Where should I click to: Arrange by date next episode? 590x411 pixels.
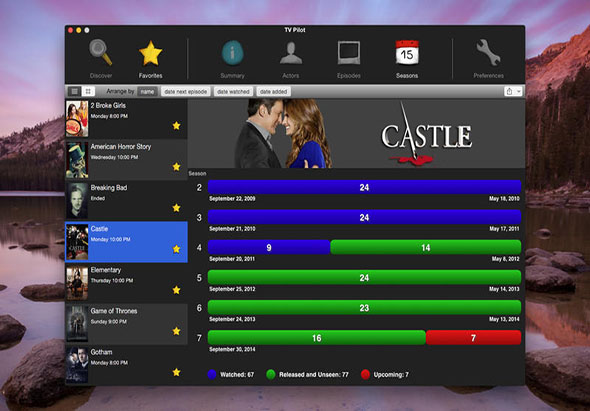pyautogui.click(x=186, y=91)
